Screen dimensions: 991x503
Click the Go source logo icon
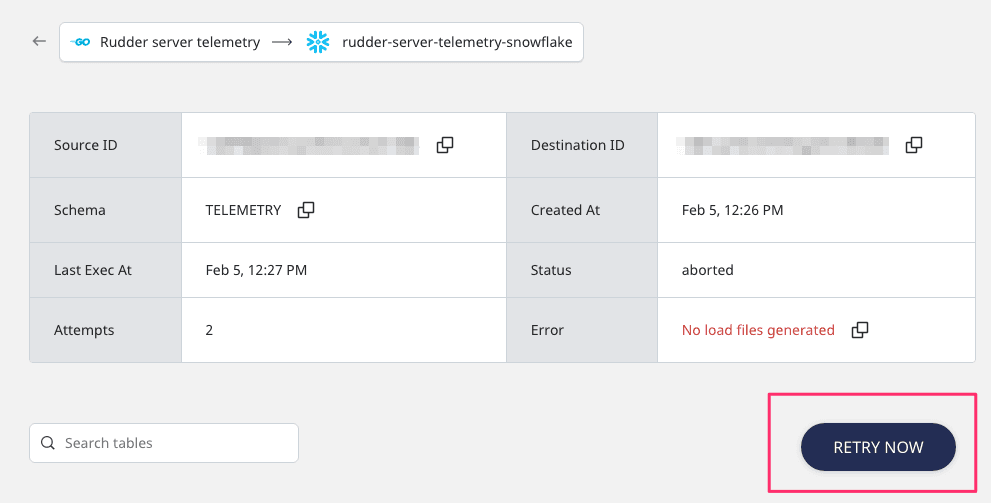point(82,42)
